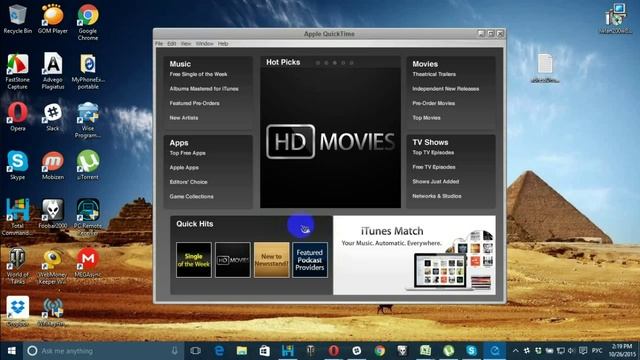
Task: Open File Explorer from the taskbar
Action: point(242,351)
